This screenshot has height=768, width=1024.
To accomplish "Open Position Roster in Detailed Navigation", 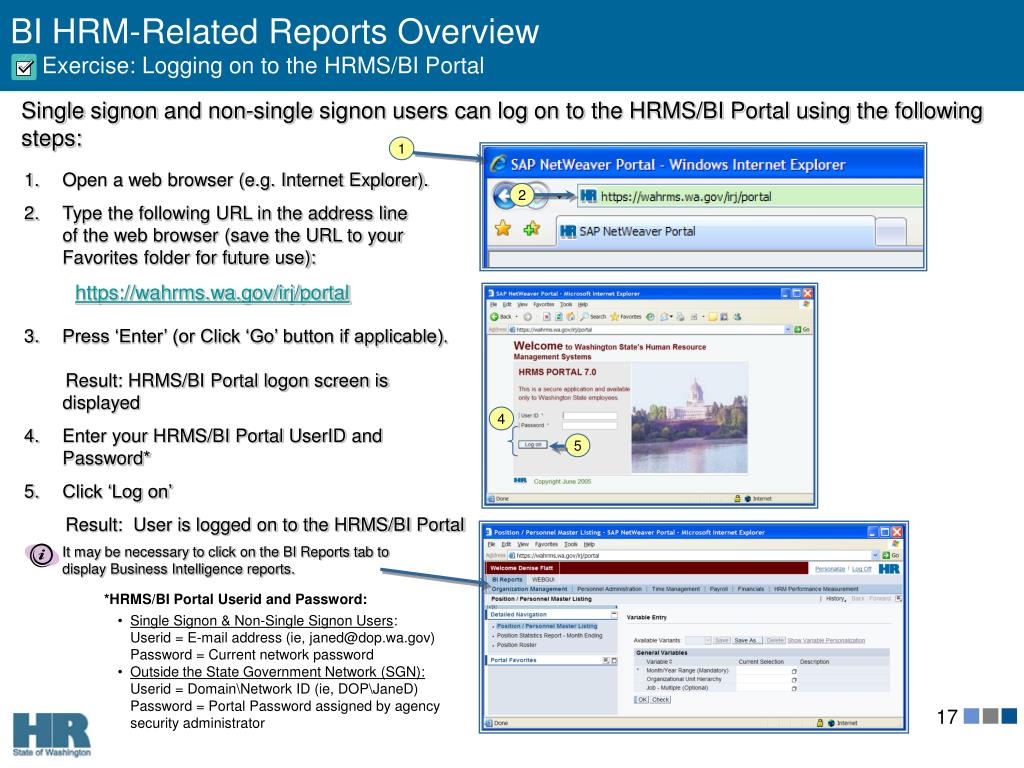I will point(517,645).
